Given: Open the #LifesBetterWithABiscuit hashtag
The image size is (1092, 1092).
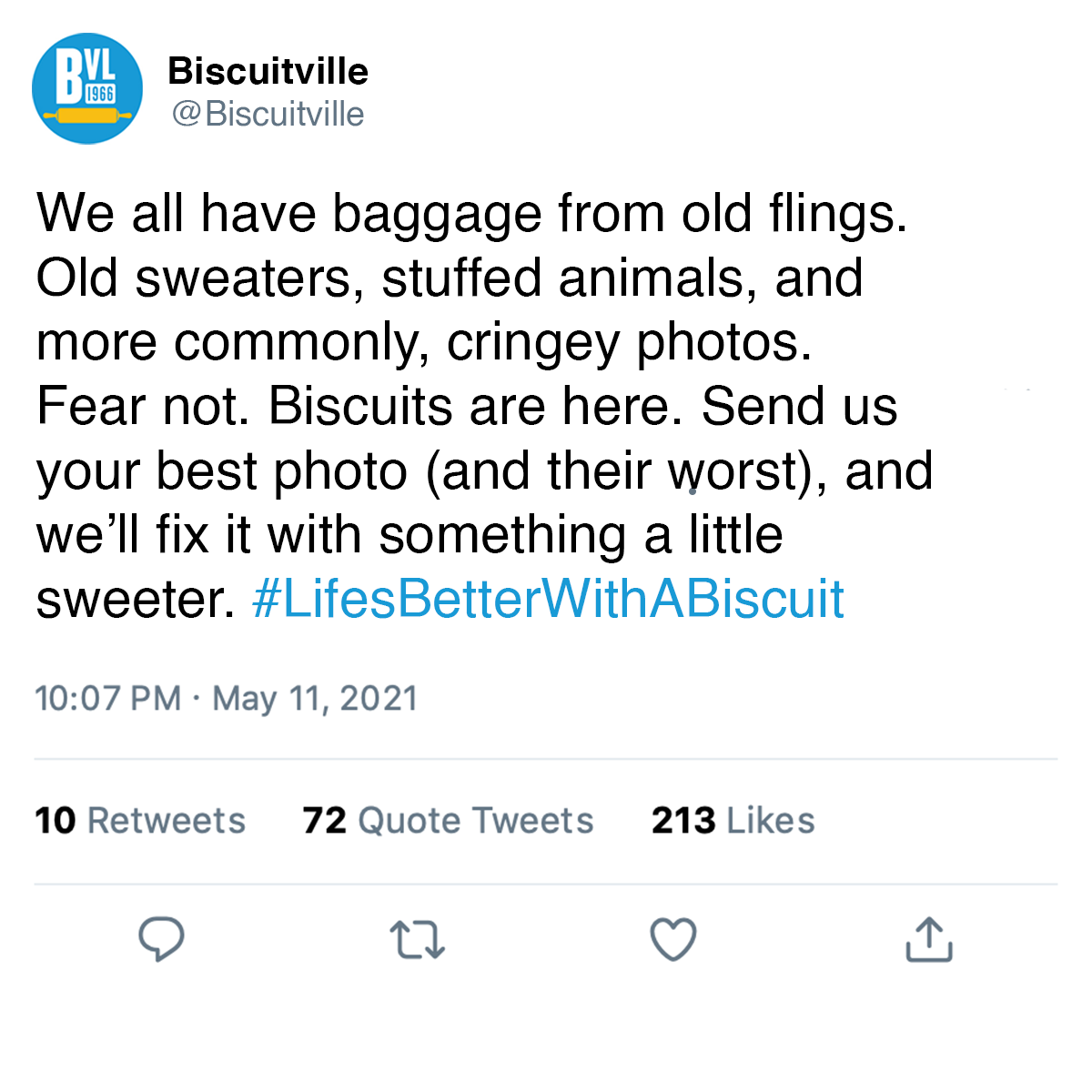Looking at the screenshot, I should [548, 599].
